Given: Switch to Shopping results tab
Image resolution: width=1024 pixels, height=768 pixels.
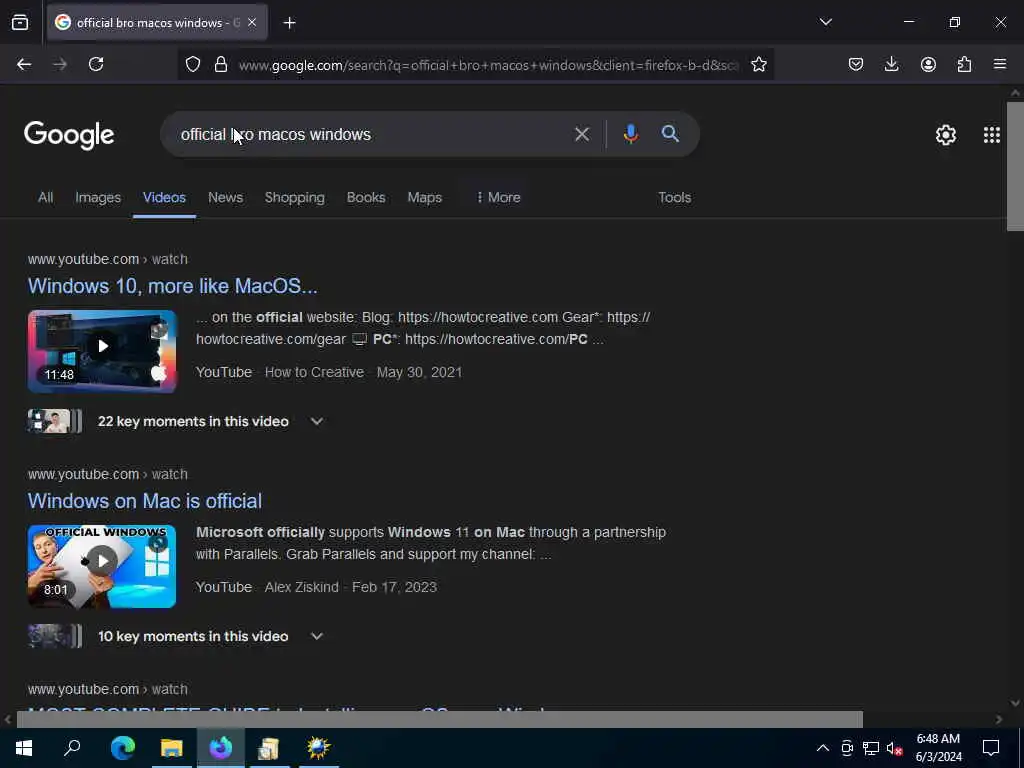Looking at the screenshot, I should click(x=295, y=197).
